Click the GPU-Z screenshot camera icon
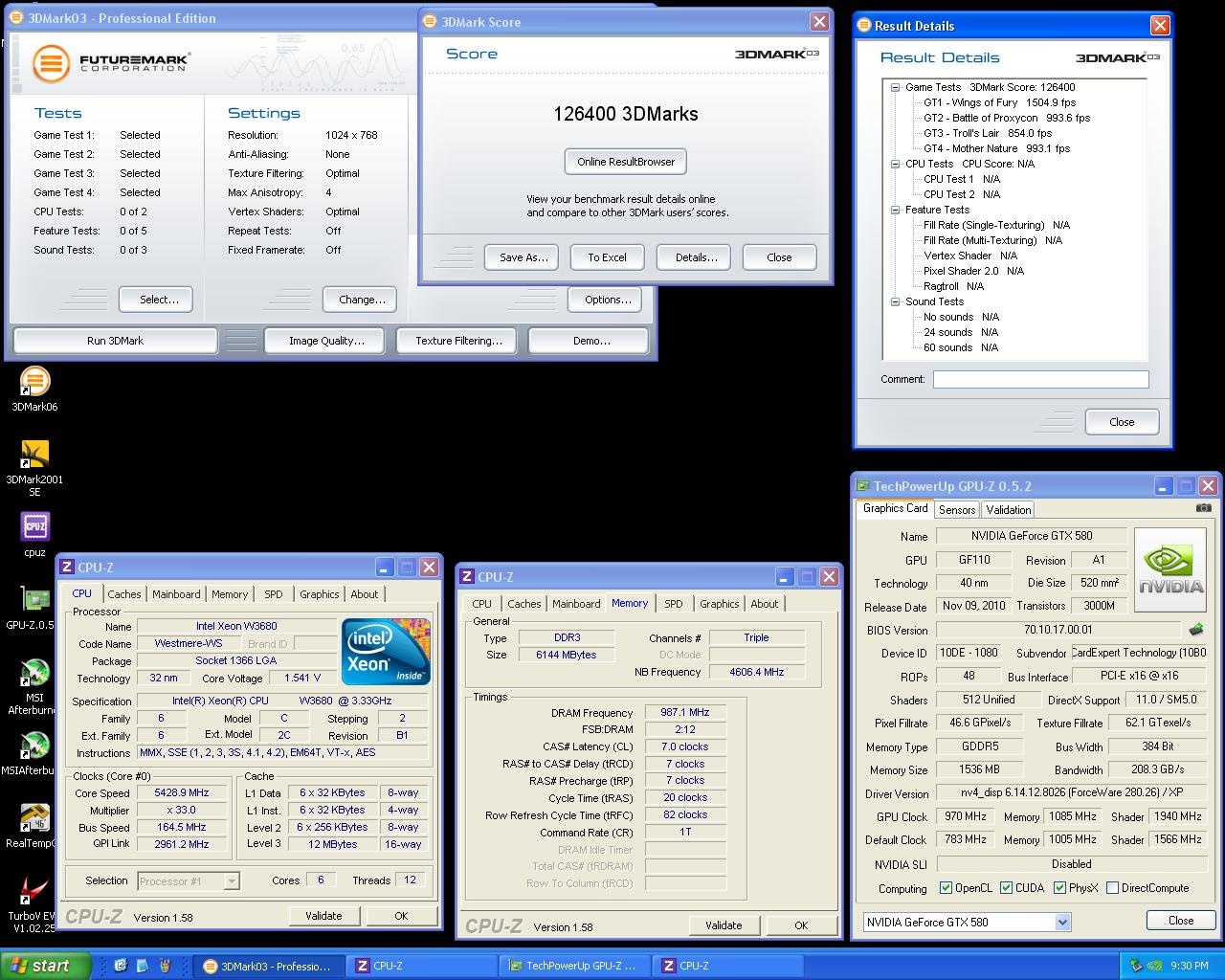The height and width of the screenshot is (980, 1225). click(1203, 508)
